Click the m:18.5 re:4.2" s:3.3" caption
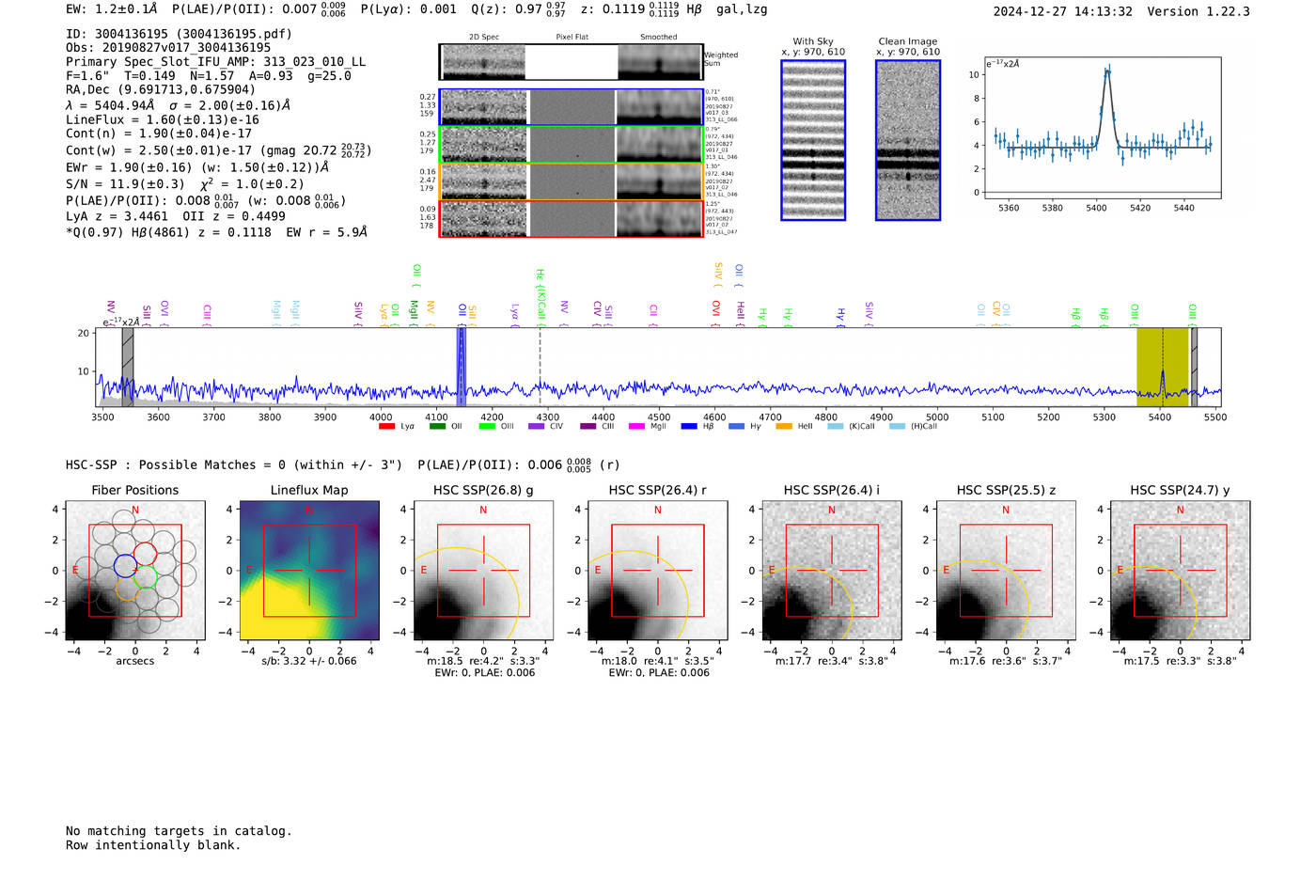1316x896 pixels. [x=483, y=661]
